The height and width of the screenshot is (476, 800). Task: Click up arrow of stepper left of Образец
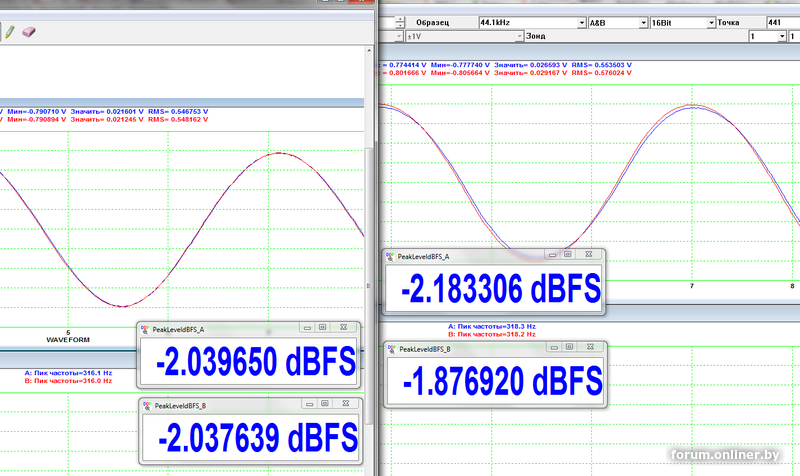click(402, 17)
